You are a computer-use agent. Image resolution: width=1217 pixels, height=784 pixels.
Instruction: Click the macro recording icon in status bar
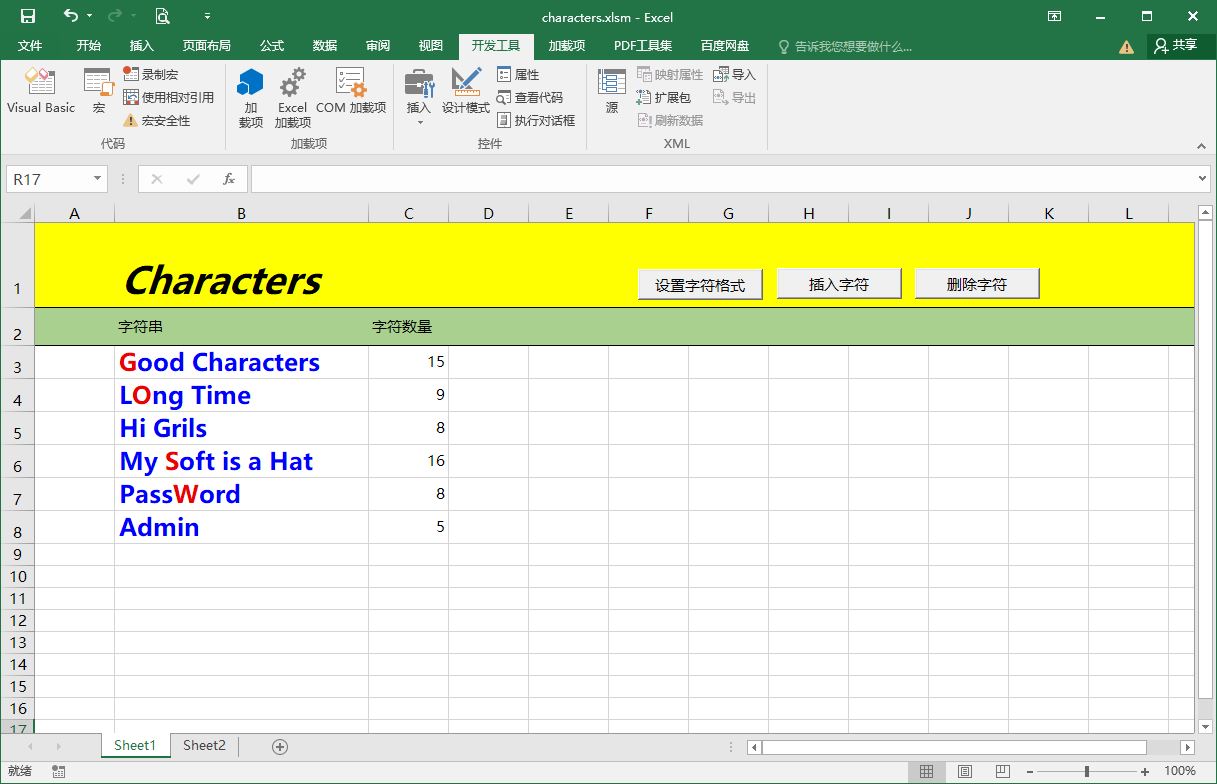tap(59, 771)
